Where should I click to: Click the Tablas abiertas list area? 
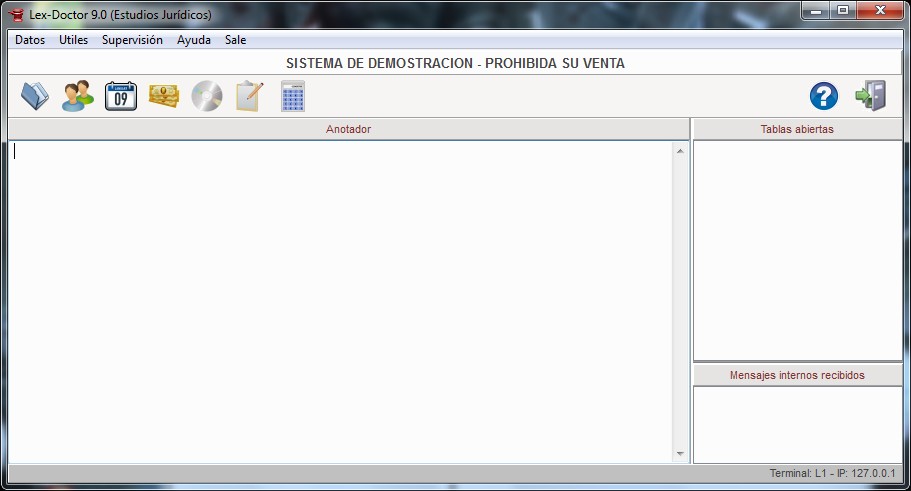click(798, 250)
